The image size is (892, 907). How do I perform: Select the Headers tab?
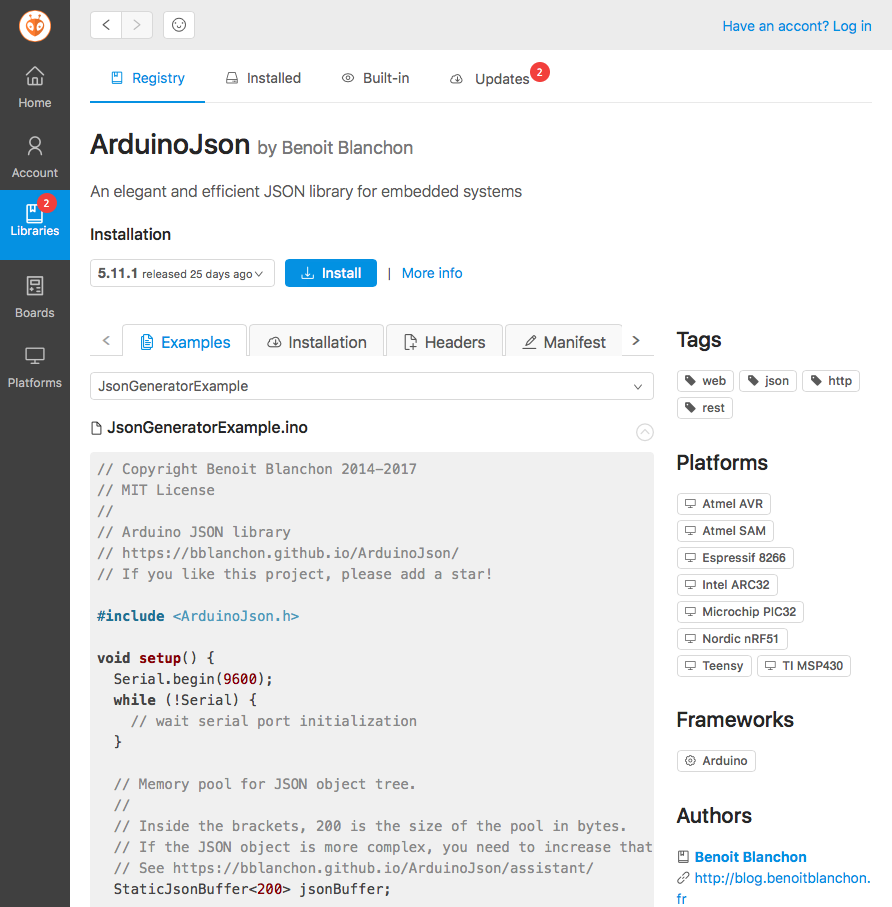coord(444,342)
